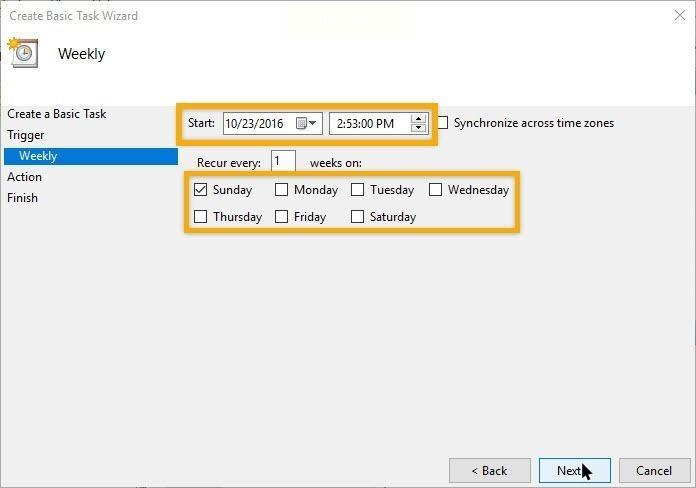This screenshot has height=488, width=696.
Task: Click Next to continue the wizard
Action: coord(575,471)
